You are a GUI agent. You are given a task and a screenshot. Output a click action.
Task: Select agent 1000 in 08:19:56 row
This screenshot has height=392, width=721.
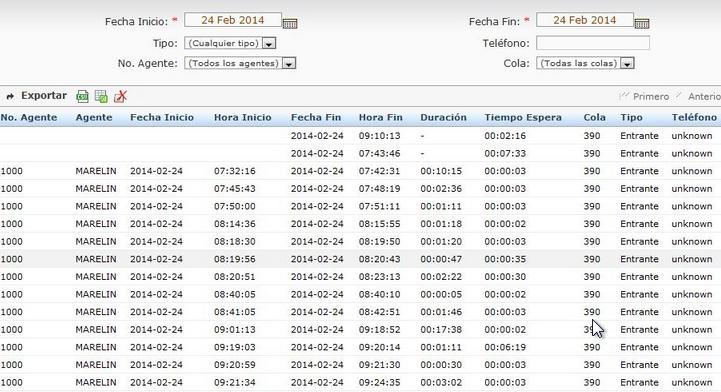(x=11, y=259)
